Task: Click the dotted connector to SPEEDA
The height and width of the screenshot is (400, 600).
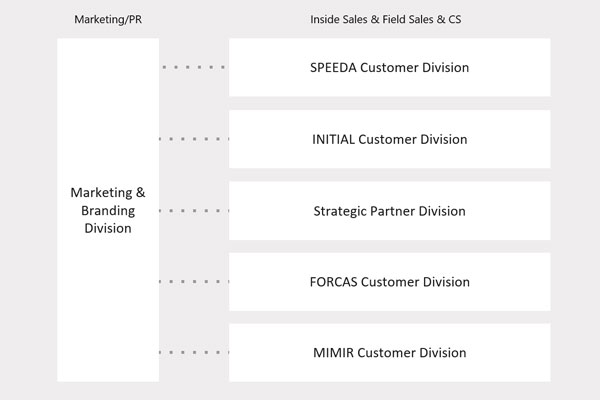Action: [194, 68]
